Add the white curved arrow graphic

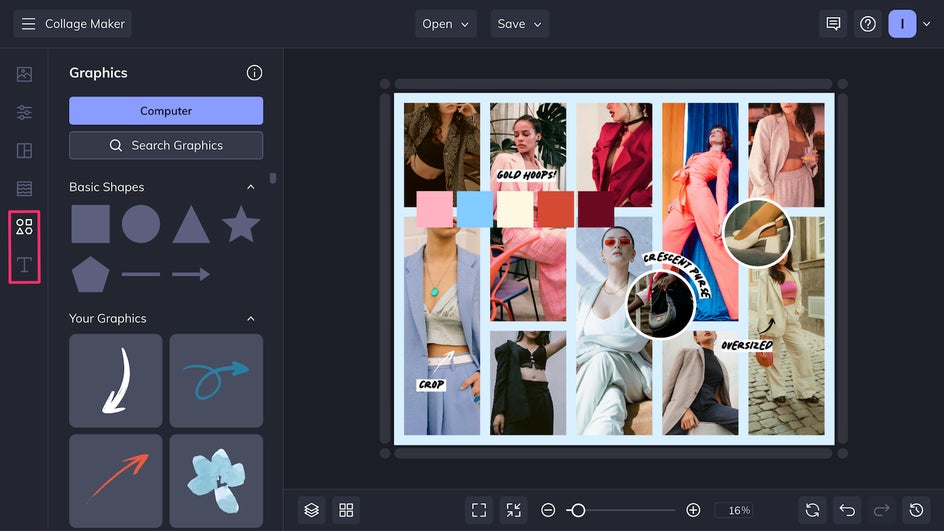(x=116, y=380)
